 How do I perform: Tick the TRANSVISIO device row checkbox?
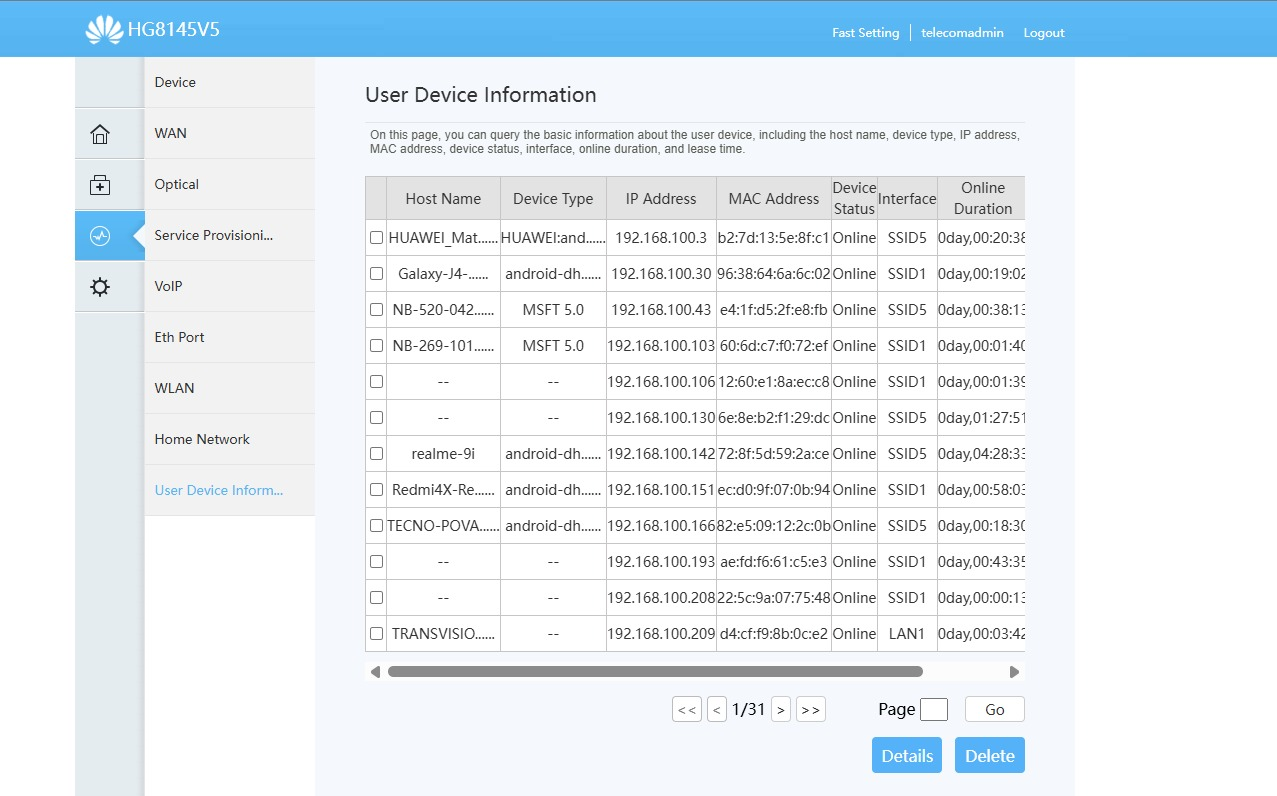[x=376, y=634]
